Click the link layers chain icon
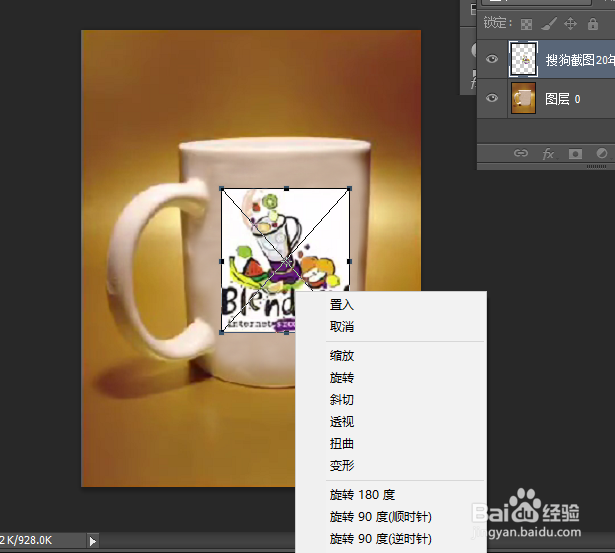This screenshot has width=615, height=553. point(521,153)
